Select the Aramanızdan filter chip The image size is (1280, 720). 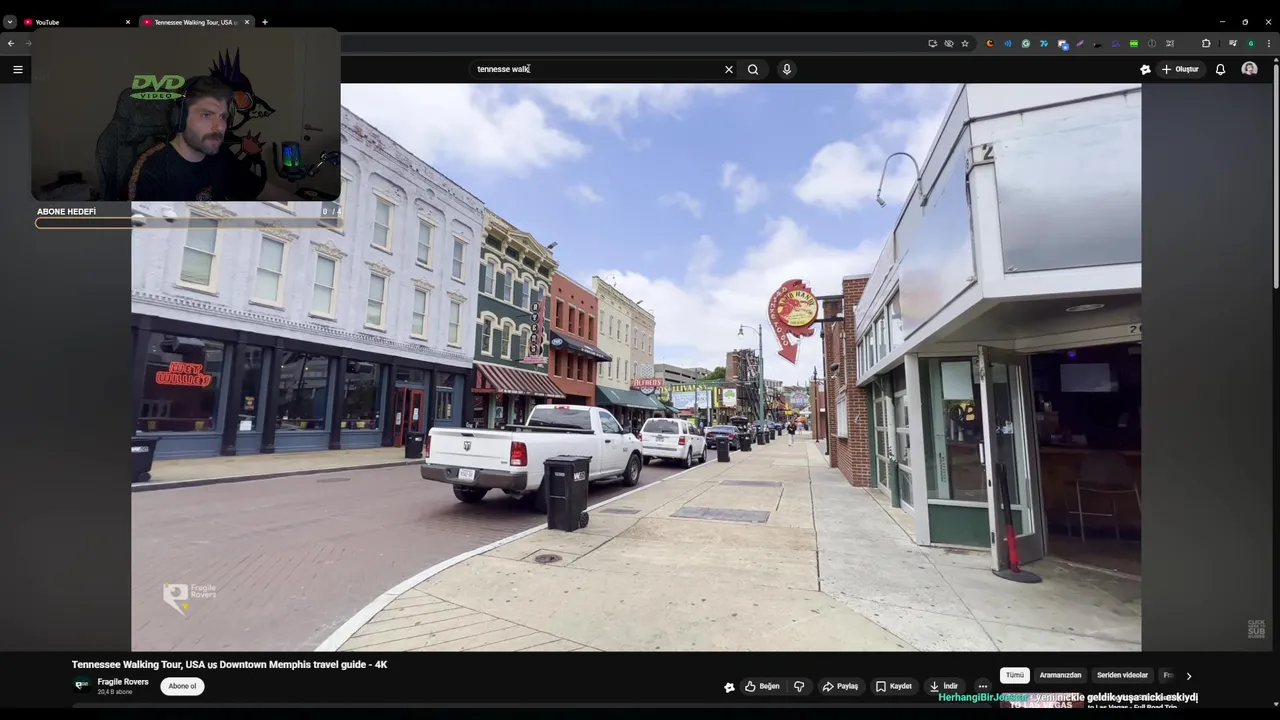(1060, 675)
